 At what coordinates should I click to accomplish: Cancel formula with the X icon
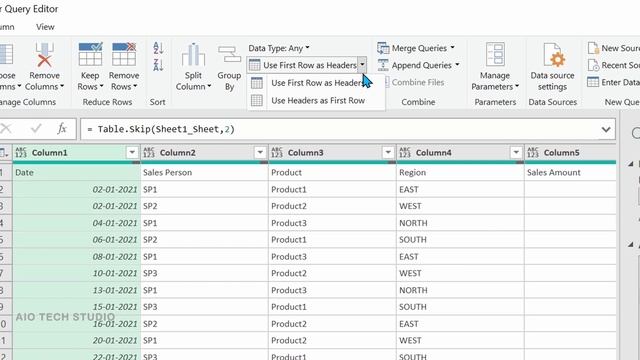tap(6, 129)
